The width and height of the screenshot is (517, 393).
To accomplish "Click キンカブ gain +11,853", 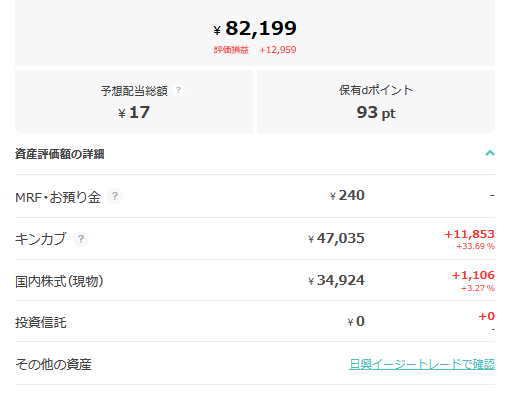I will tap(469, 234).
